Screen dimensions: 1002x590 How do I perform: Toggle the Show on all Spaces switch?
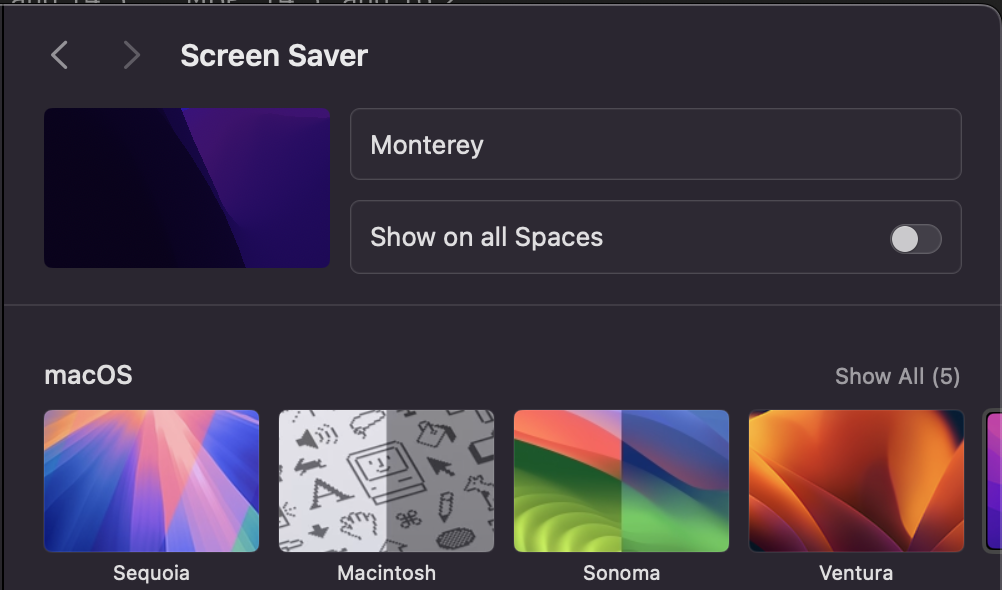tap(915, 238)
